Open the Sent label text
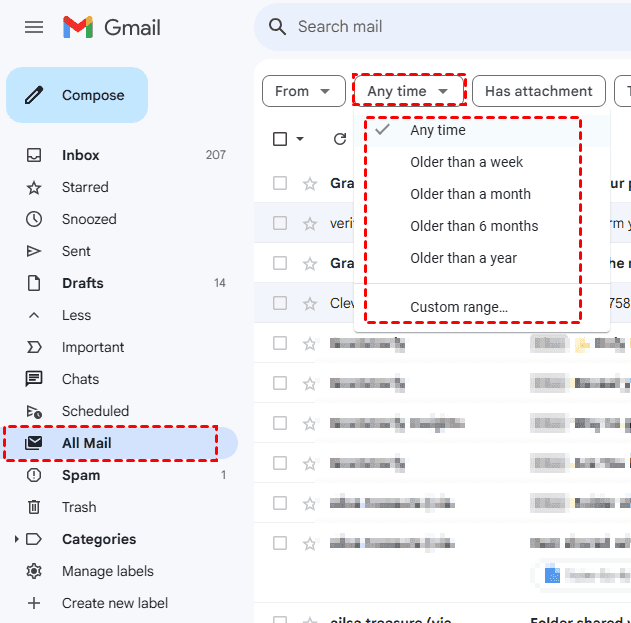 [76, 251]
